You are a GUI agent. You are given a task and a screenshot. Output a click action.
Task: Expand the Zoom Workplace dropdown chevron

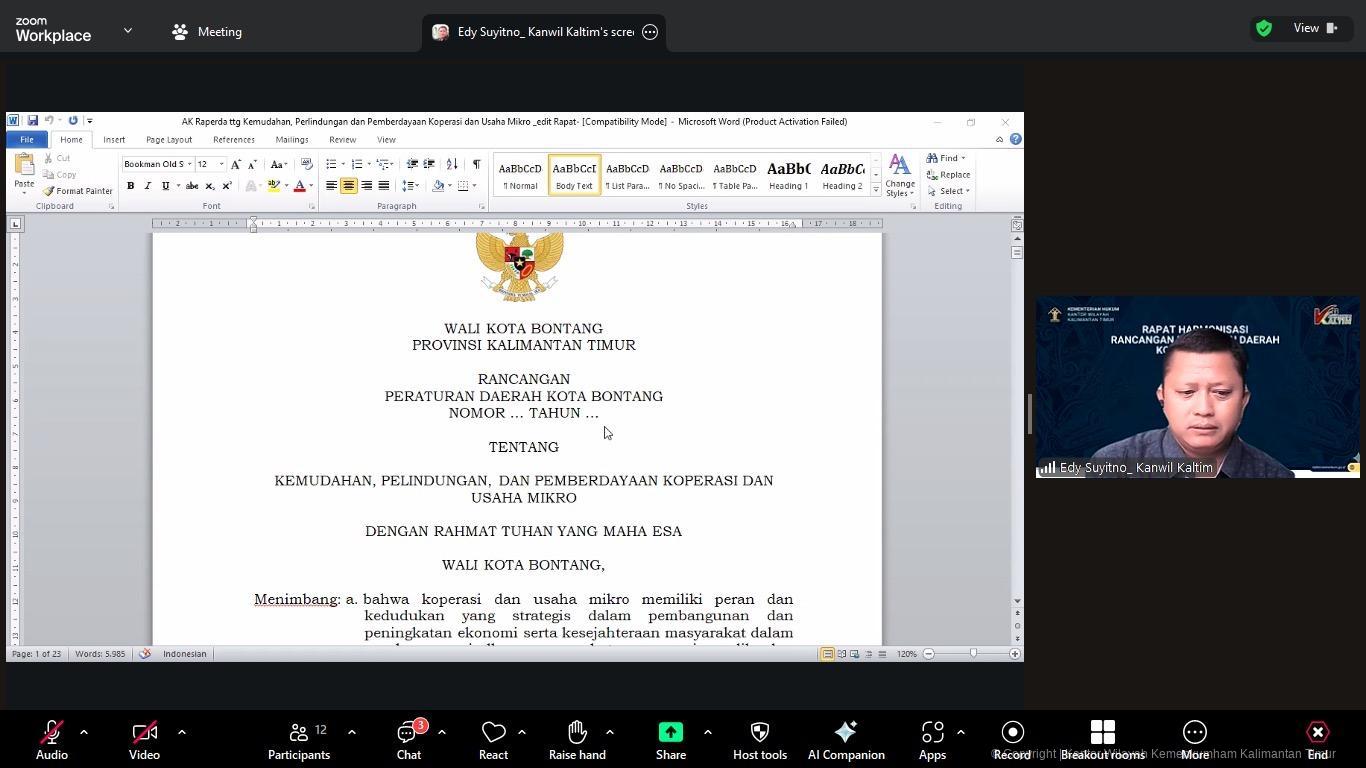tap(128, 31)
